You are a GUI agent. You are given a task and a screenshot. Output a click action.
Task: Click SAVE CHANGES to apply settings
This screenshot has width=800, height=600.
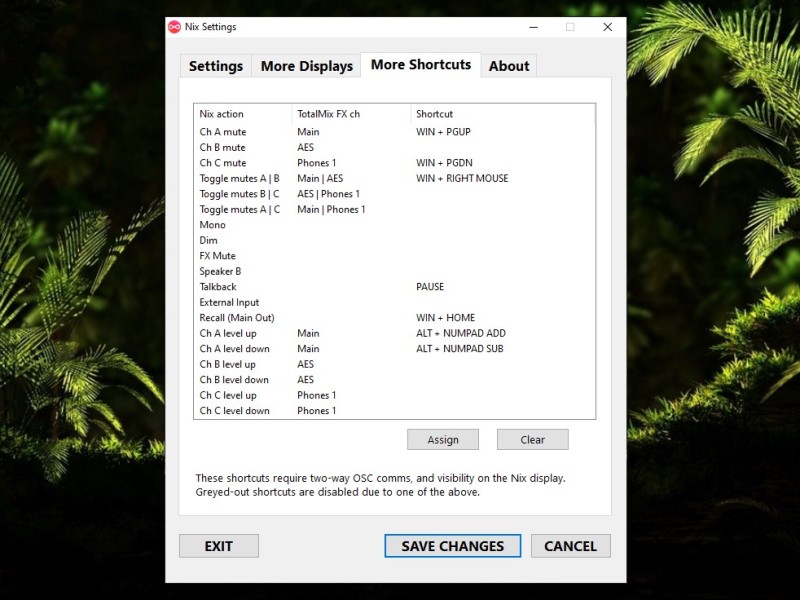tap(452, 546)
